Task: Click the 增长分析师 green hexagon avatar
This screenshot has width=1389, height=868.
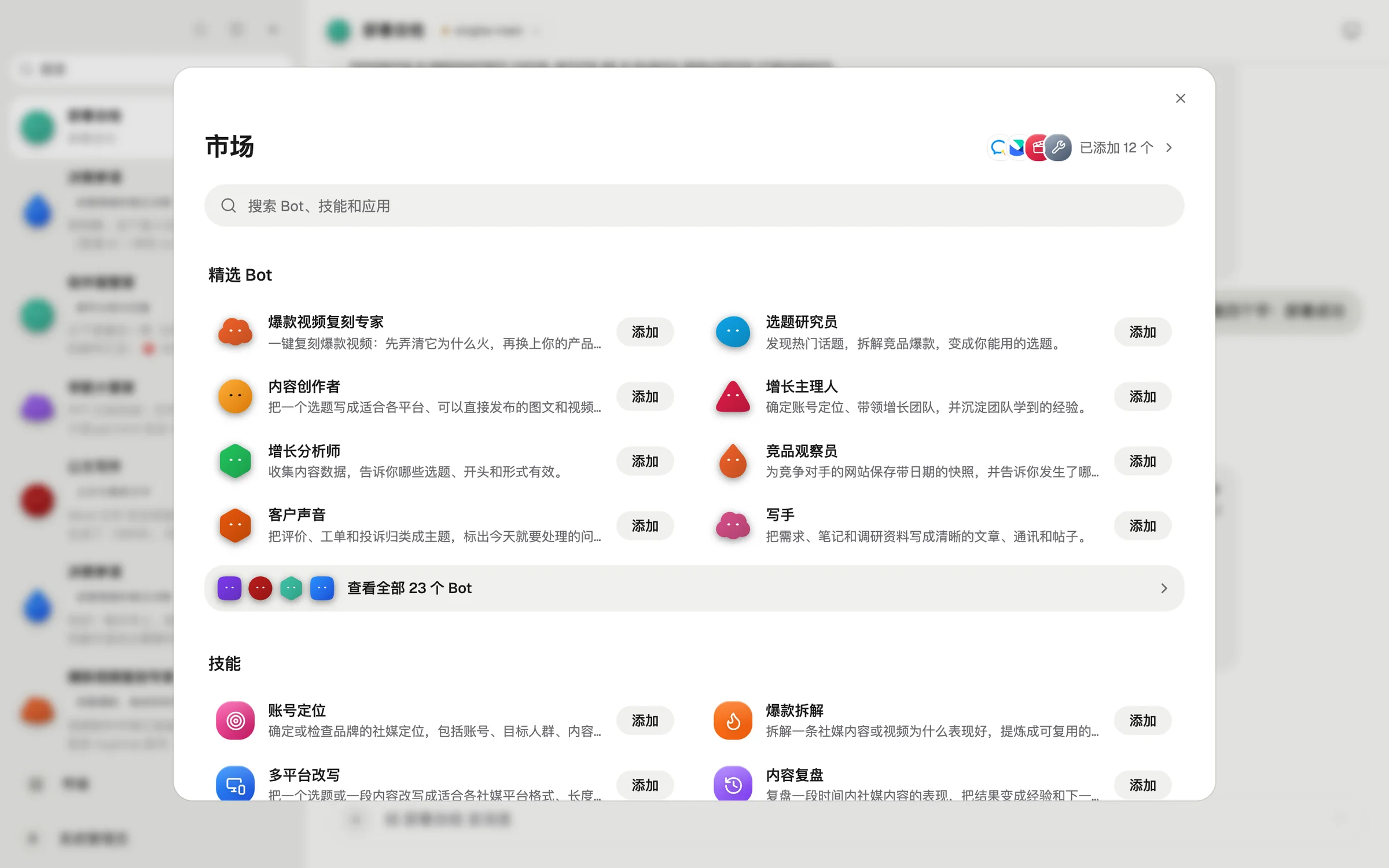Action: [x=235, y=461]
